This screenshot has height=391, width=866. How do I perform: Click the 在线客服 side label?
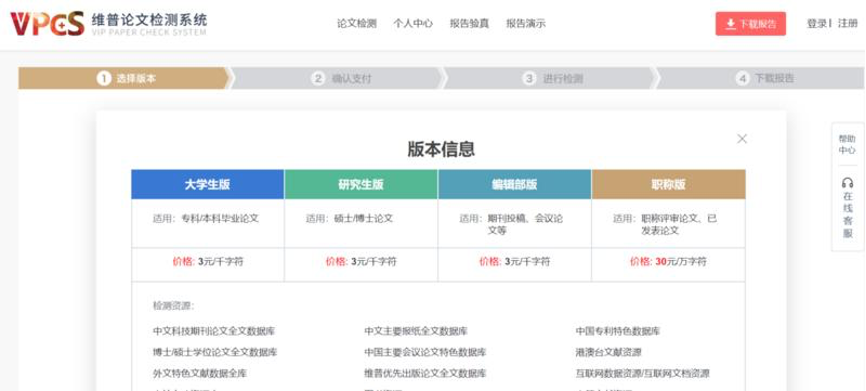(x=847, y=215)
